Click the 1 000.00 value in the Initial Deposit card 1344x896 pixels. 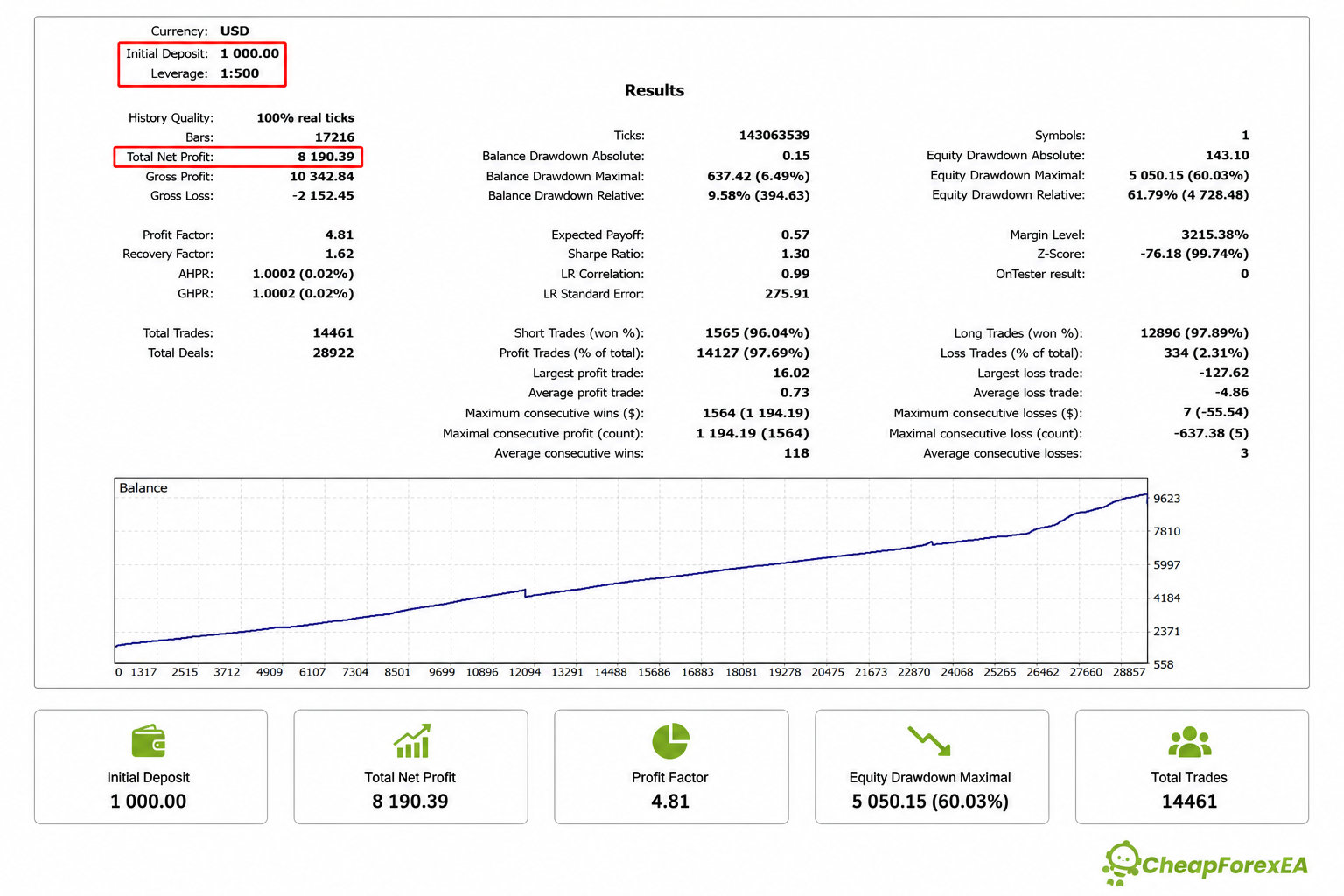click(x=149, y=801)
